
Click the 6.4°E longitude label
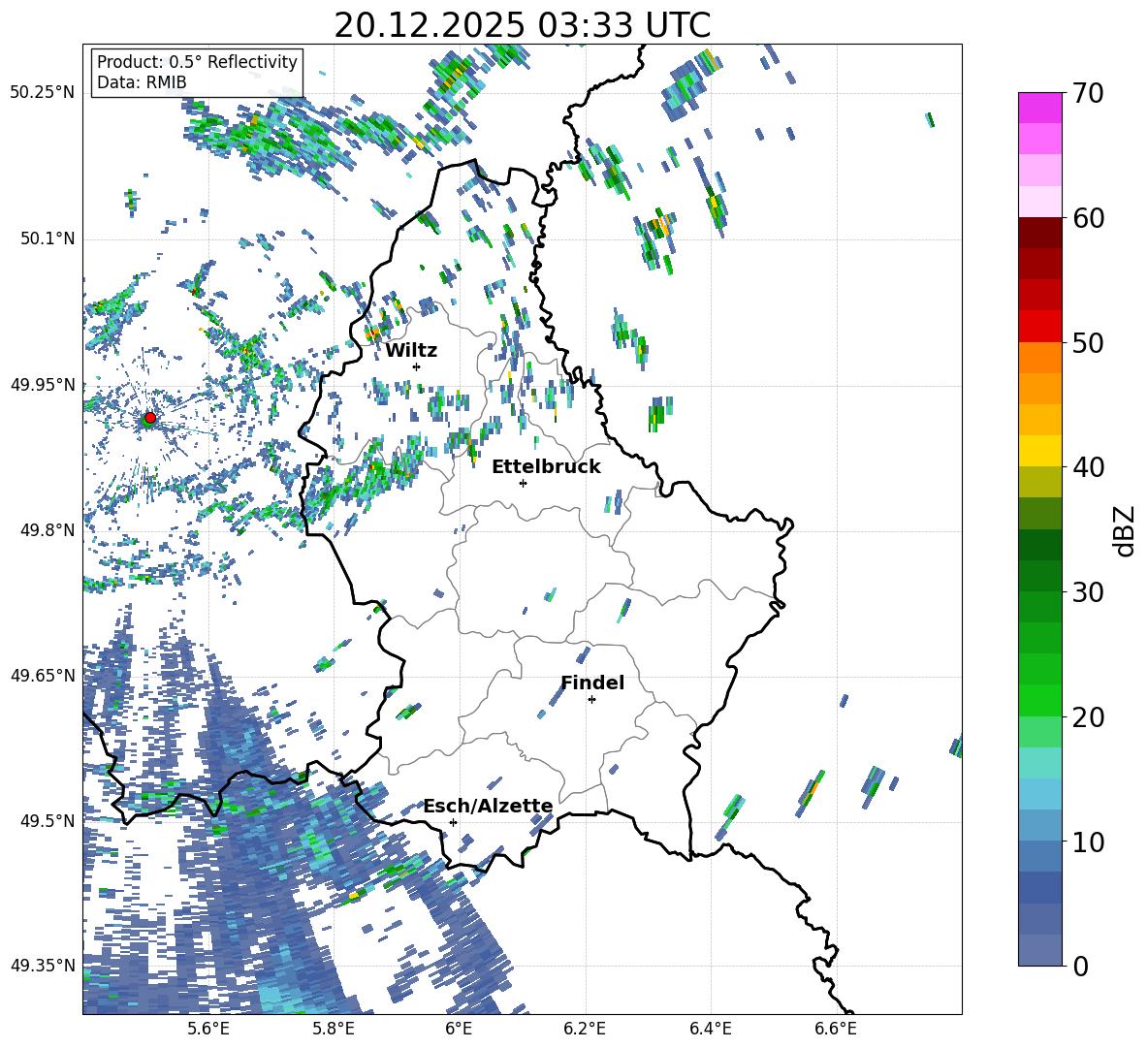[x=710, y=1029]
